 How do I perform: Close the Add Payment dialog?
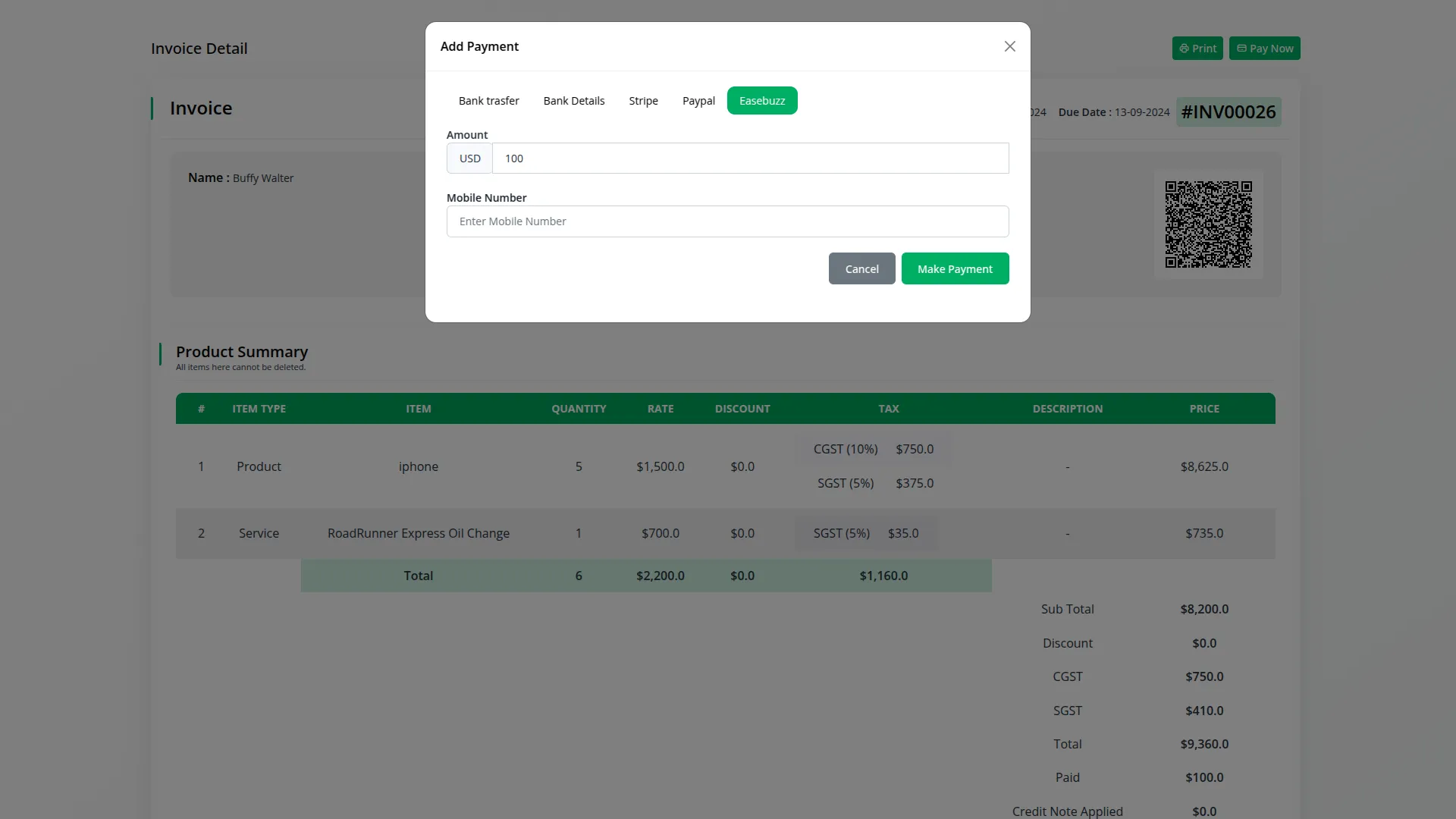tap(1009, 46)
